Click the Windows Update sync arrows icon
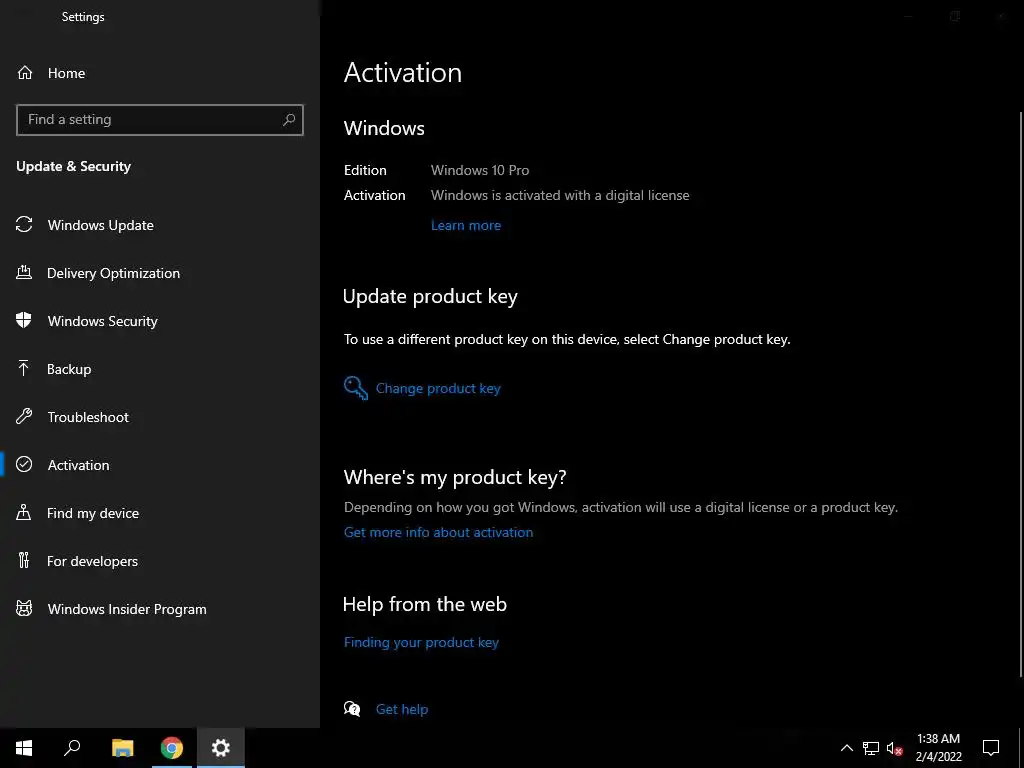 pos(24,225)
